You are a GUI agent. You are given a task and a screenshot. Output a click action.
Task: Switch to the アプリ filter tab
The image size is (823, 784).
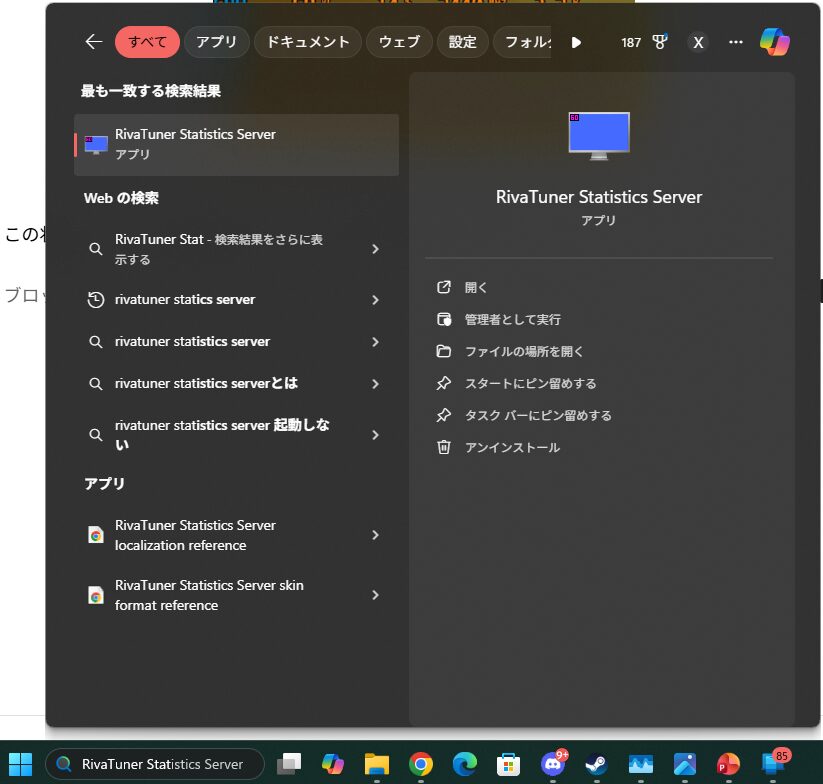[216, 42]
